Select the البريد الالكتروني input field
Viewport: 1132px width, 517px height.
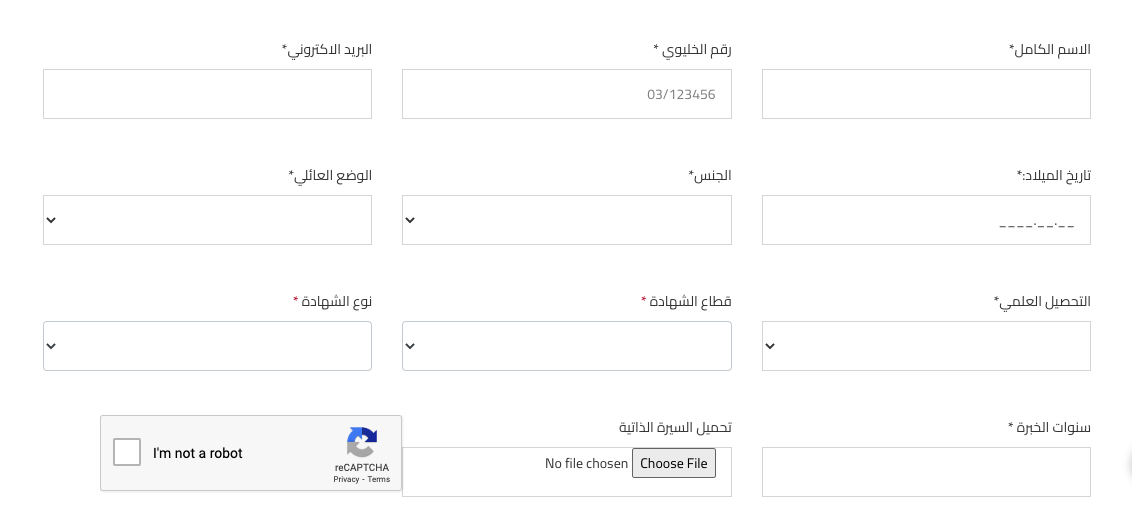point(207,94)
